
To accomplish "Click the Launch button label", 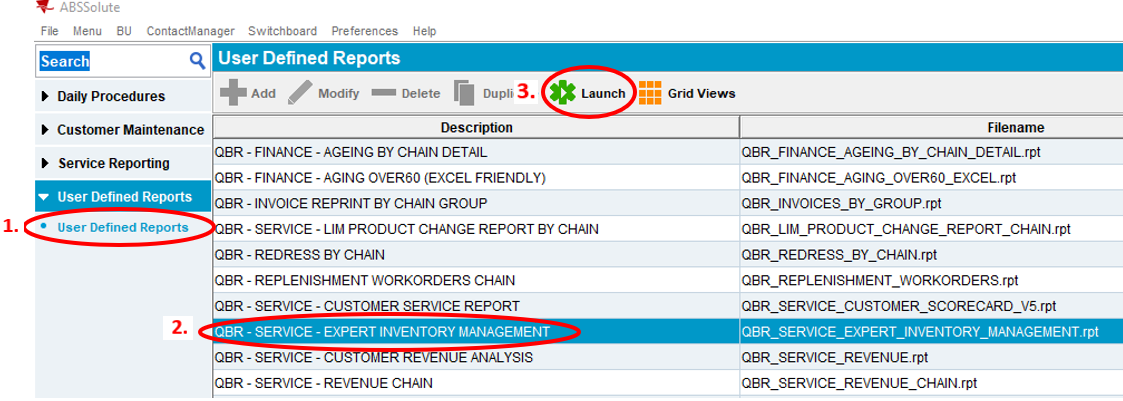I will click(603, 94).
